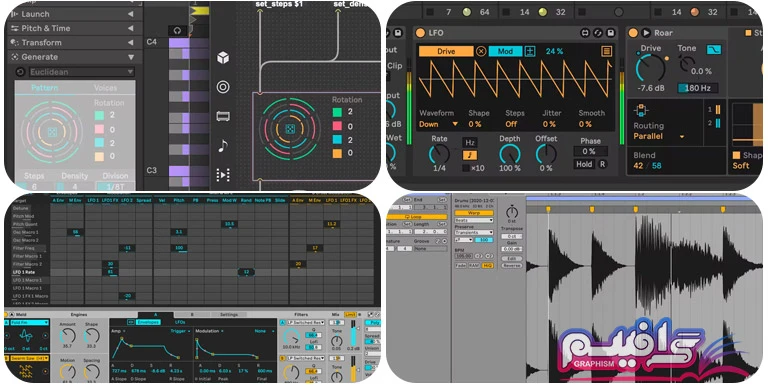This screenshot has width=768, height=386.
Task: Click the Phase 0 % field
Action: pos(591,151)
